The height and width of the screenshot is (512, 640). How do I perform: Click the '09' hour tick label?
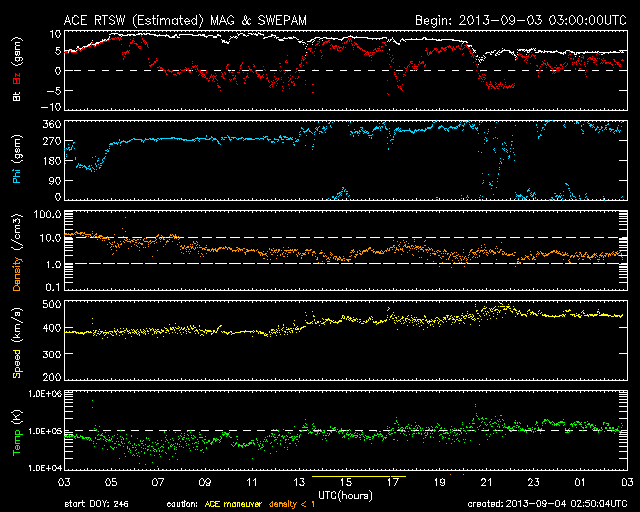pyautogui.click(x=205, y=483)
